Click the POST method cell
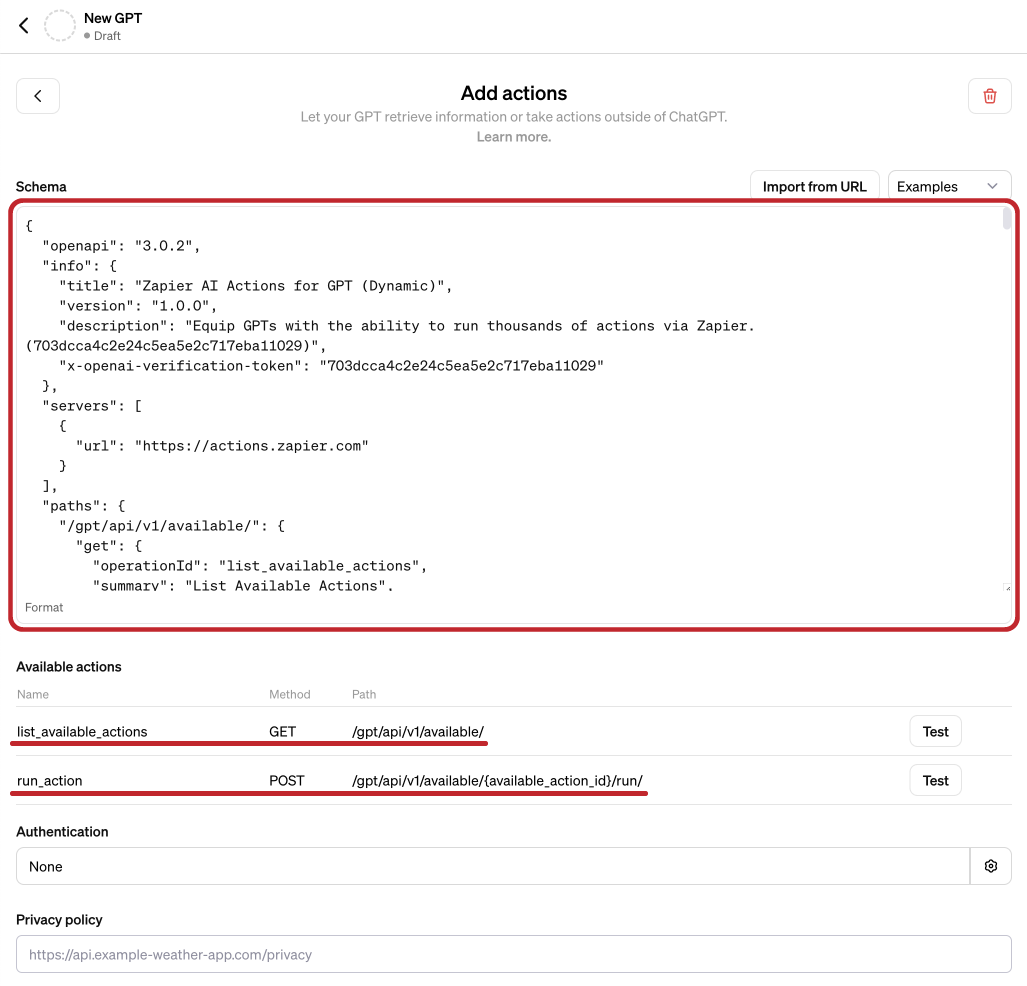The width and height of the screenshot is (1027, 986). click(286, 781)
